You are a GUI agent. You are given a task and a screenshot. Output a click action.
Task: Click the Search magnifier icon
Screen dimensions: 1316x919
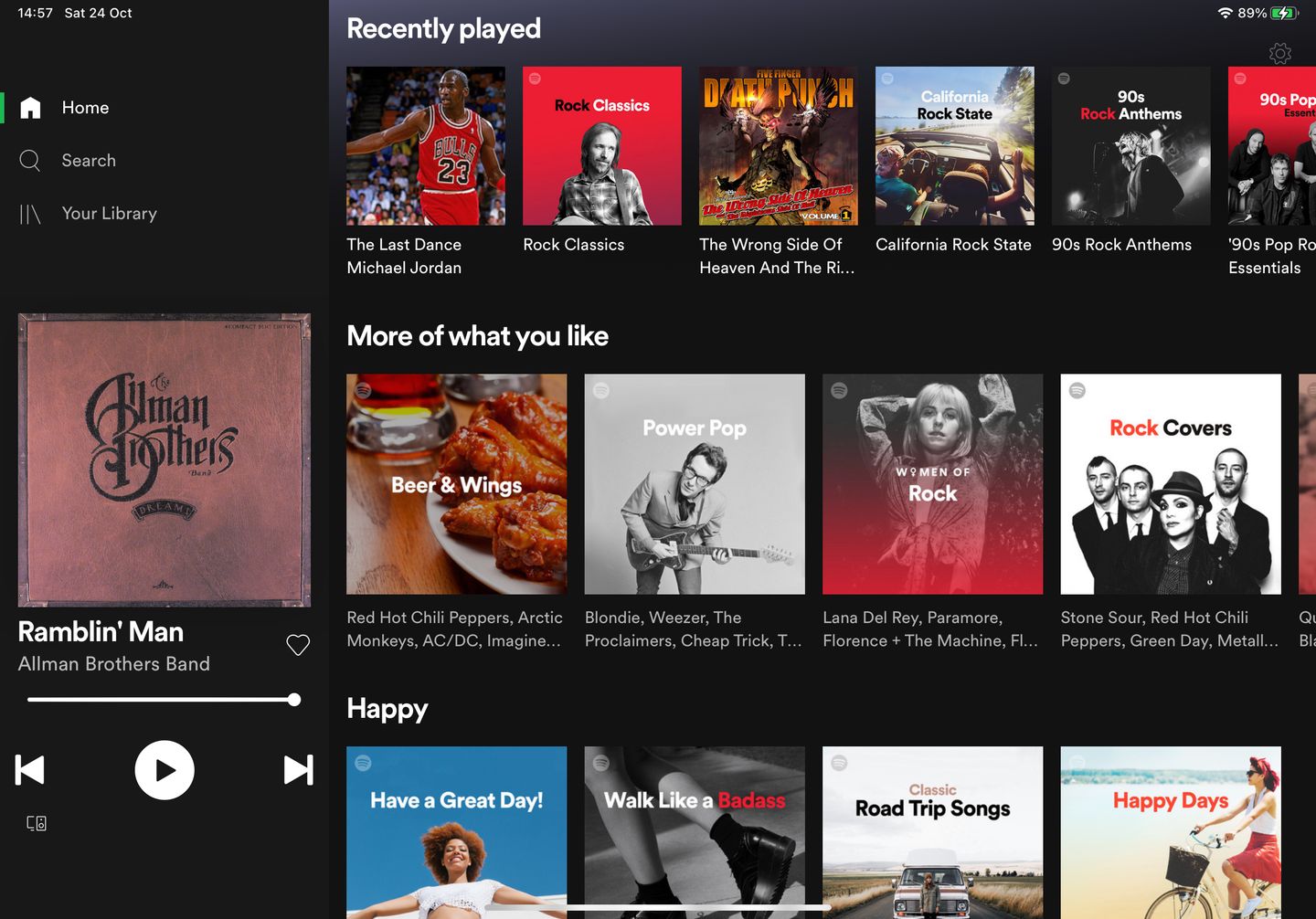[30, 161]
